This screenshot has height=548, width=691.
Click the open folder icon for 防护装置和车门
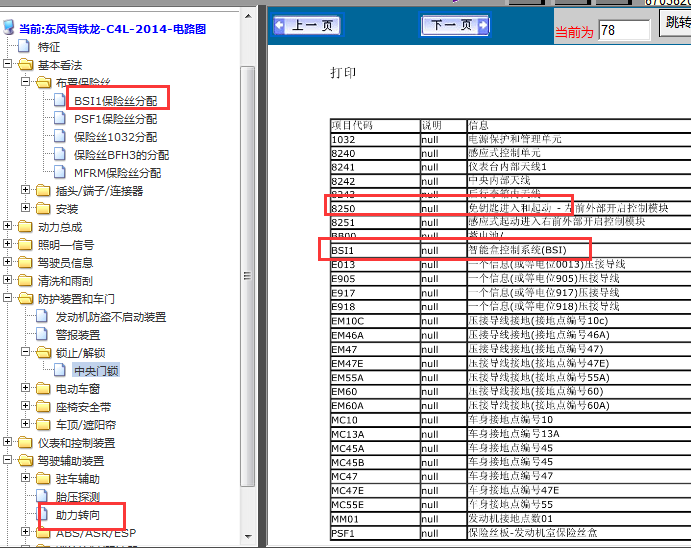pos(26,299)
